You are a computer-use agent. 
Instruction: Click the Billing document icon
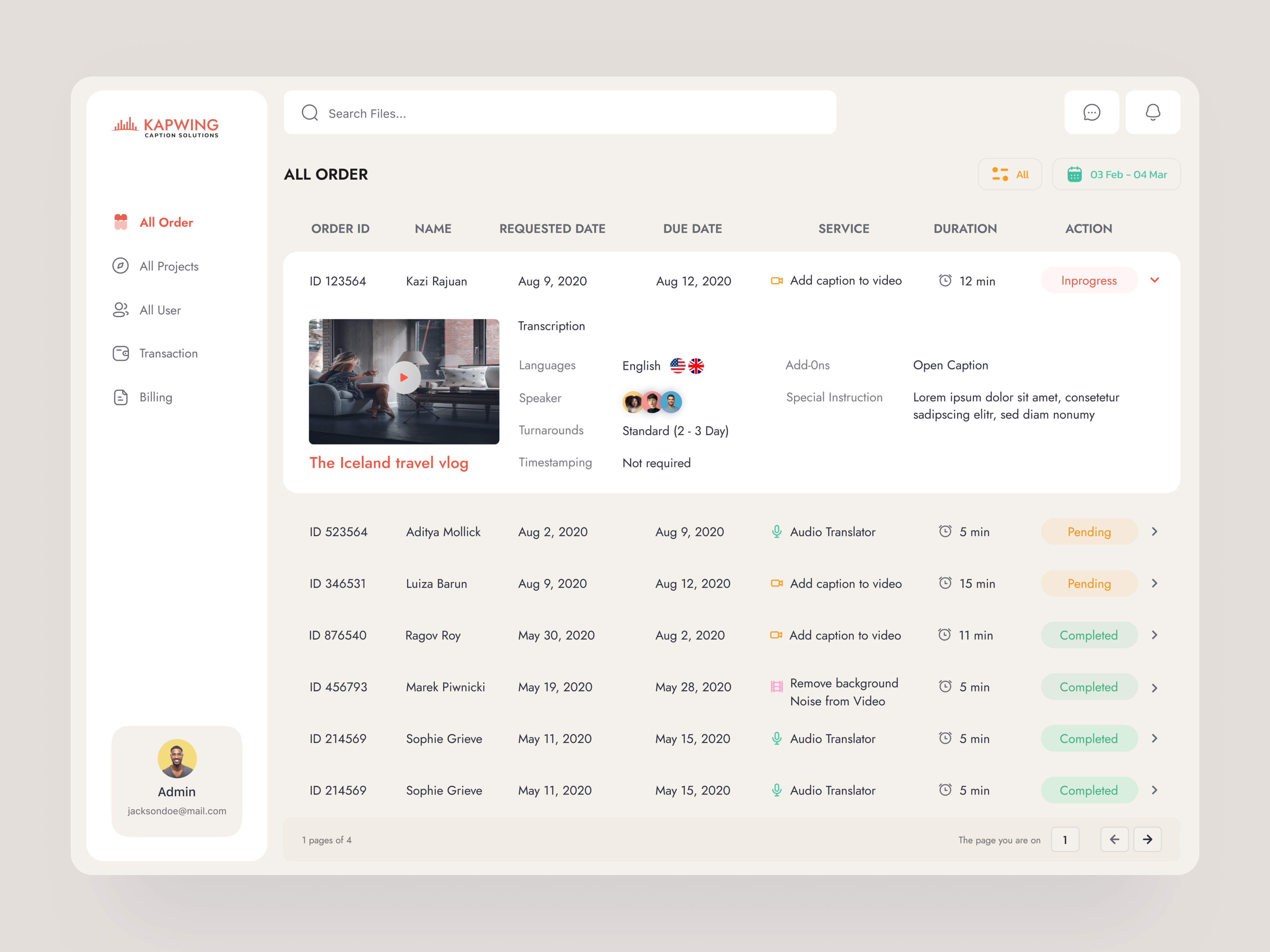tap(121, 397)
